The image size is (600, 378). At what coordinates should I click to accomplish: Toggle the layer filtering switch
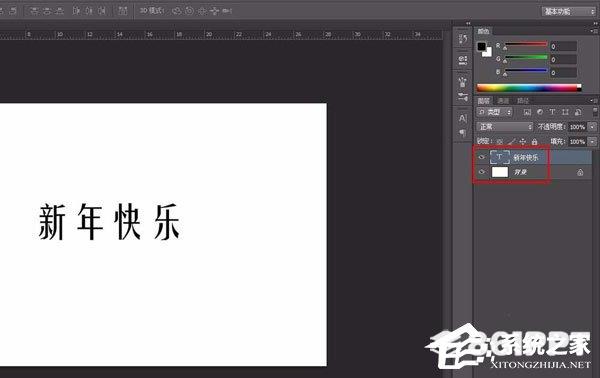click(595, 112)
